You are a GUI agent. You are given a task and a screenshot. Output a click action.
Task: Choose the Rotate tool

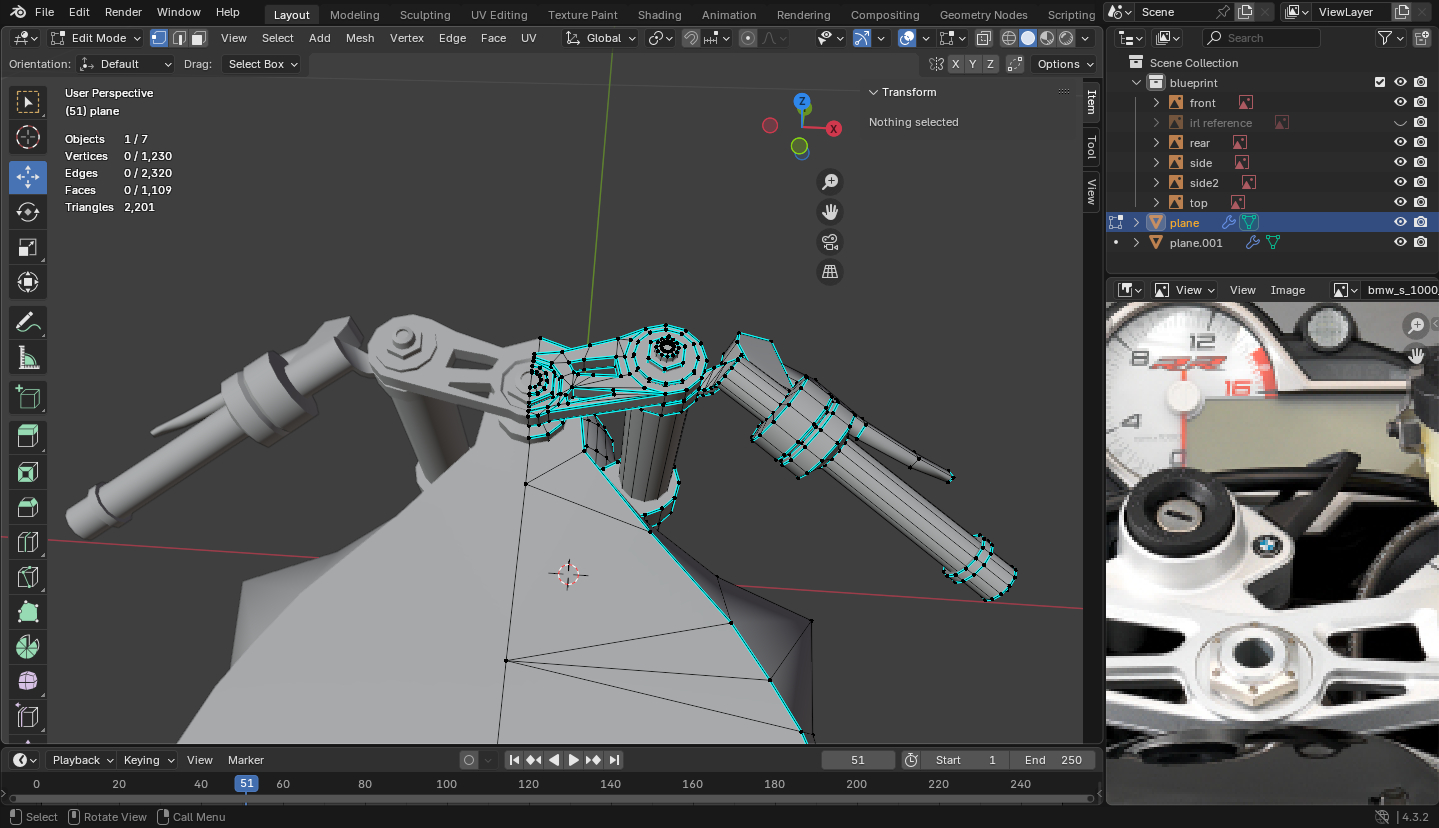[28, 212]
